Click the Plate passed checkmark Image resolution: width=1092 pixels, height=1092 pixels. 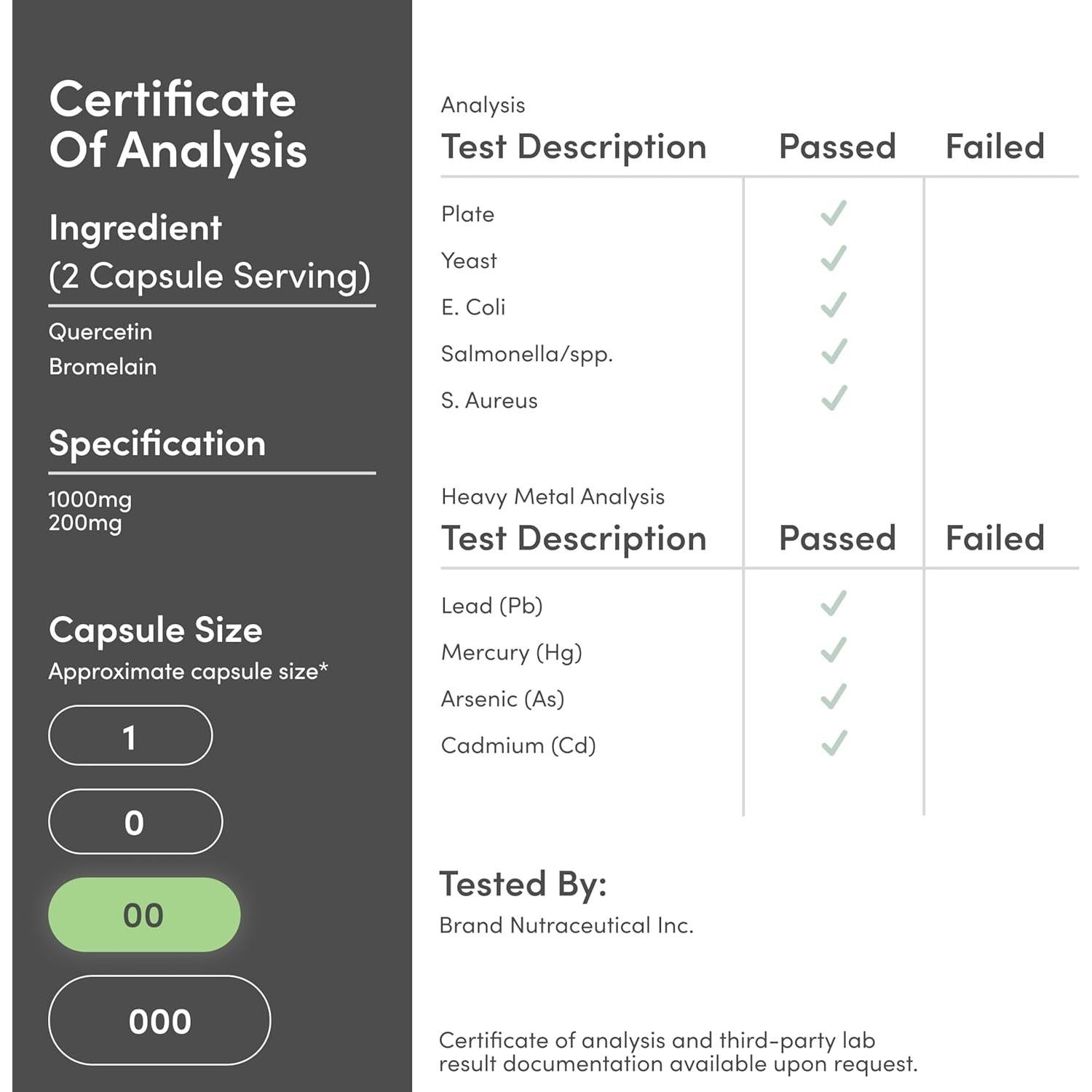(x=834, y=213)
